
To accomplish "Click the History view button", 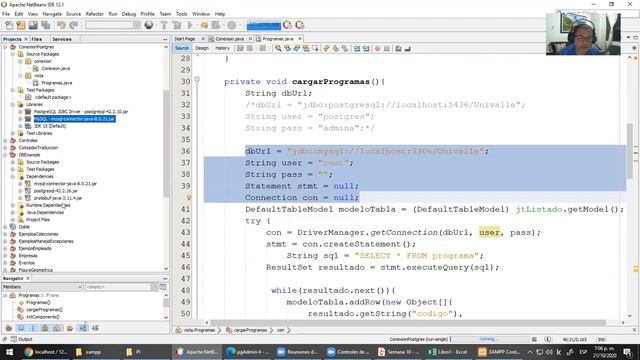I will pos(222,48).
